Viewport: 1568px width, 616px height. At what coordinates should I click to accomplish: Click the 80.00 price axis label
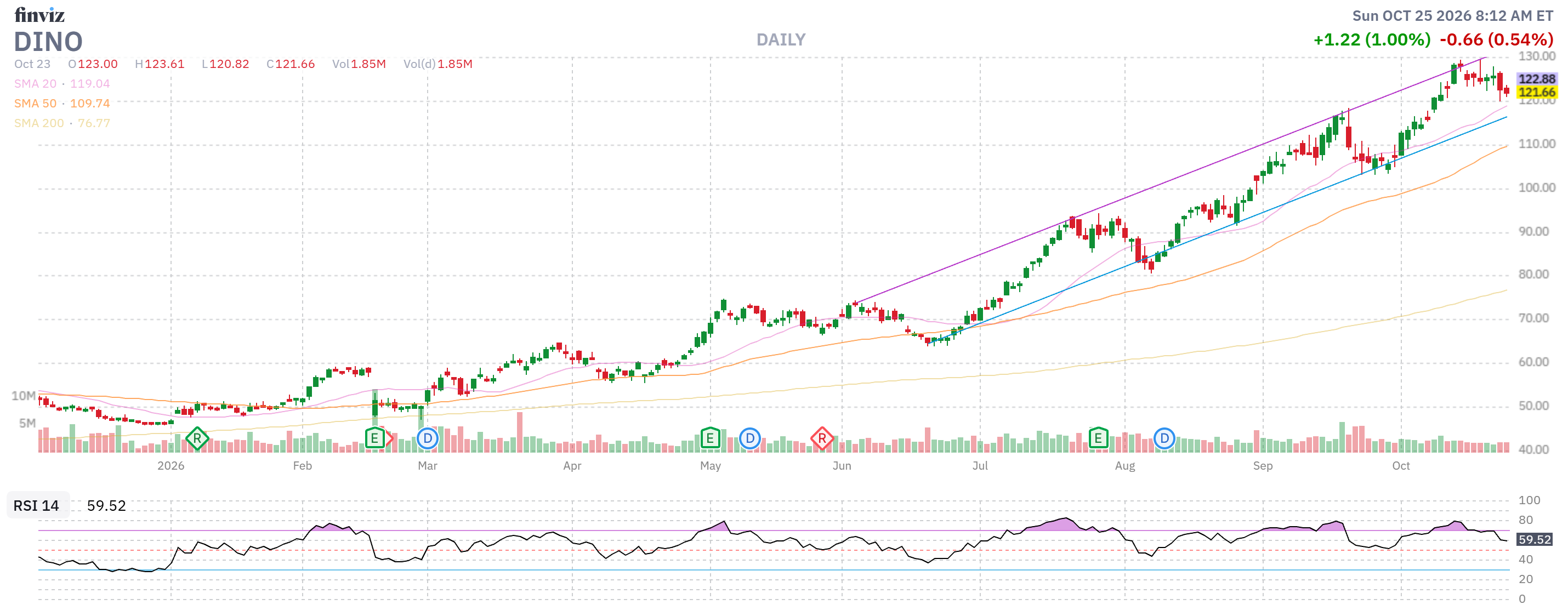(1534, 275)
